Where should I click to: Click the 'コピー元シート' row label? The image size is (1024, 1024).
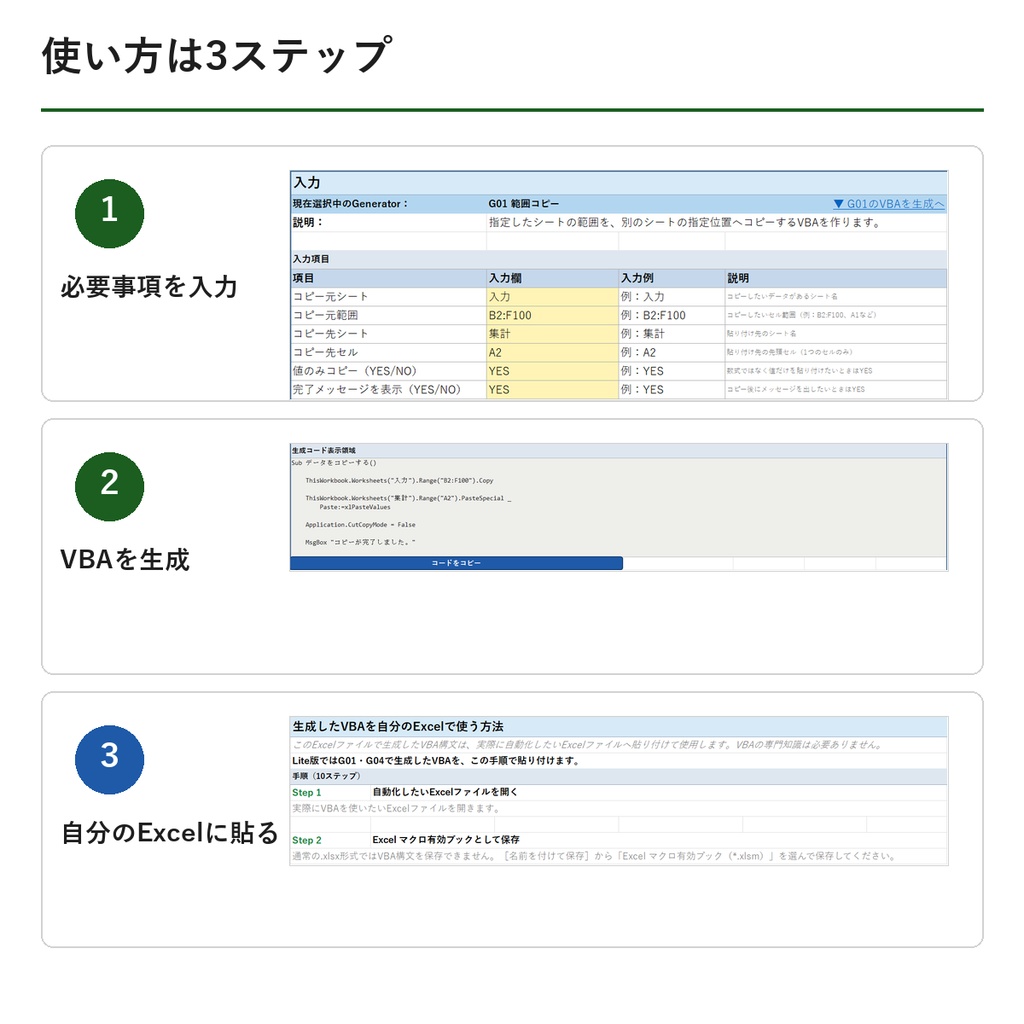pos(330,296)
